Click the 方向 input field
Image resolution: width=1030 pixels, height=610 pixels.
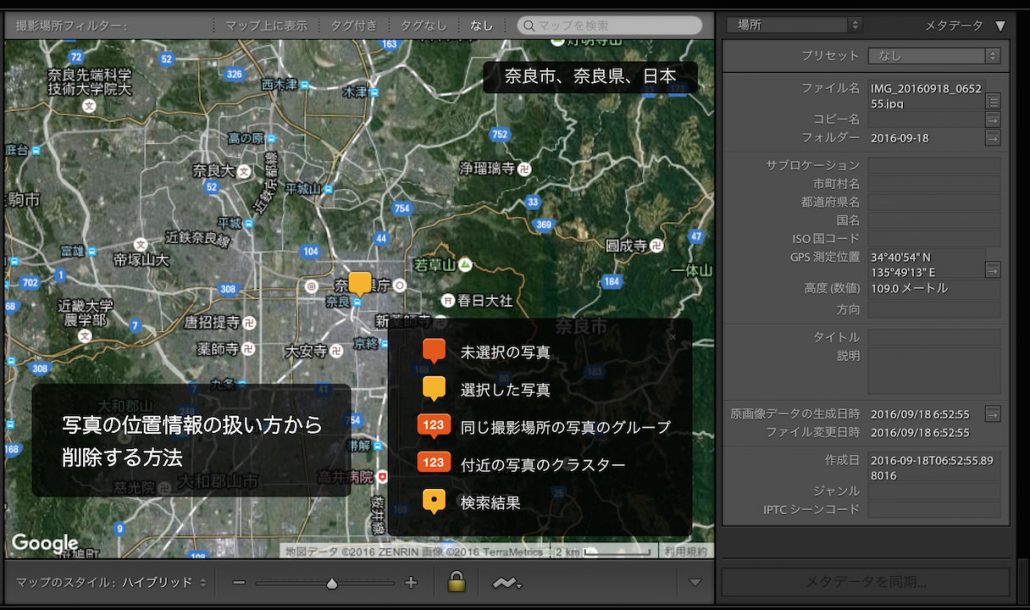(x=934, y=309)
